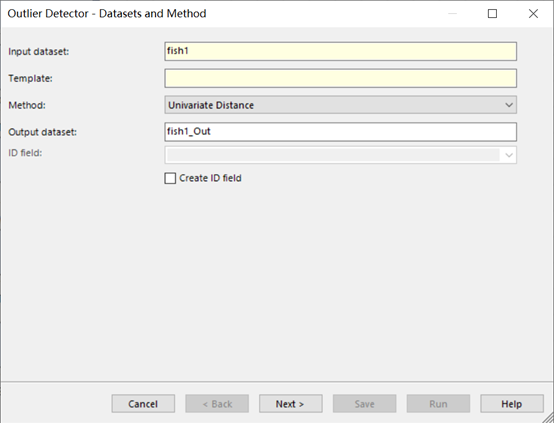Start the detector with Run button

pyautogui.click(x=438, y=404)
